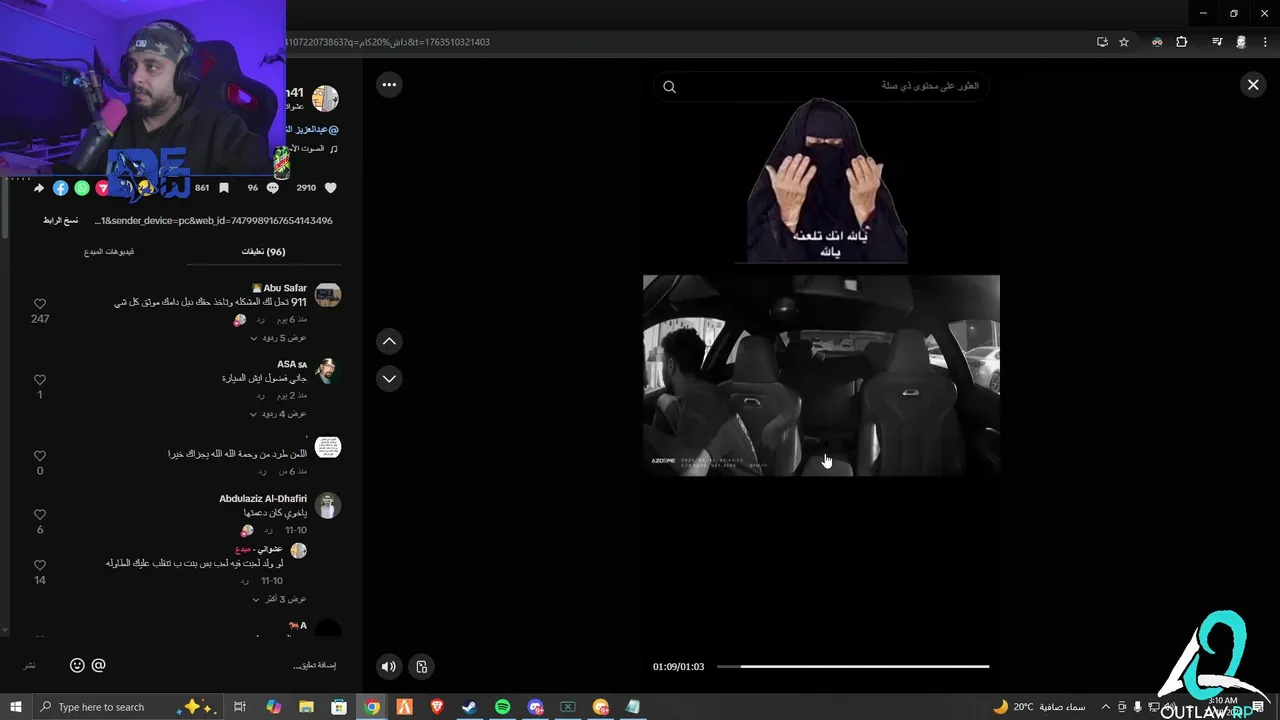Open File Explorer from the taskbar
The width and height of the screenshot is (1280, 720).
(306, 707)
